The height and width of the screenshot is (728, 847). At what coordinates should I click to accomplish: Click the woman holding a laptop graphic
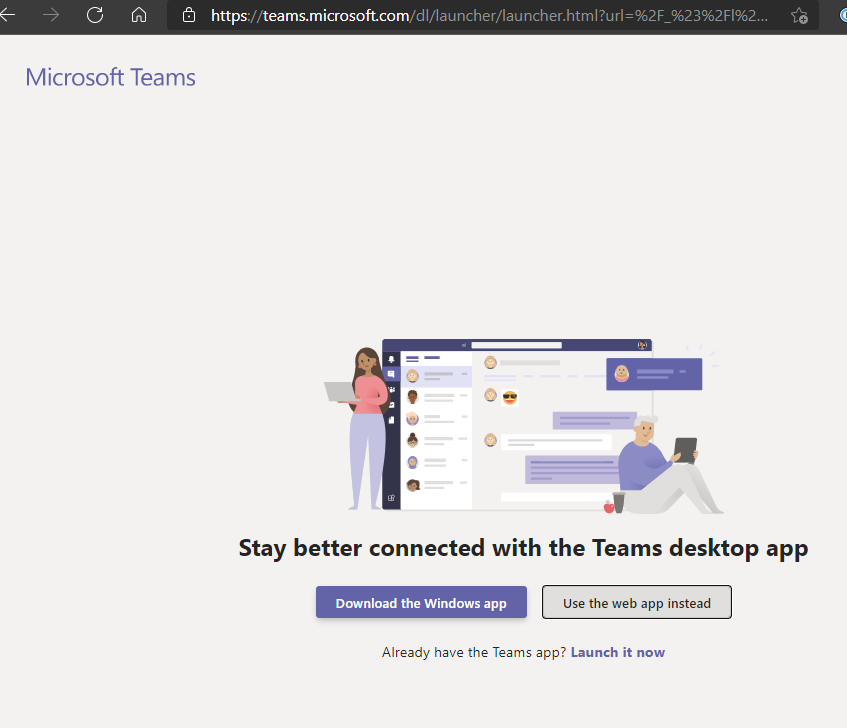coord(365,420)
